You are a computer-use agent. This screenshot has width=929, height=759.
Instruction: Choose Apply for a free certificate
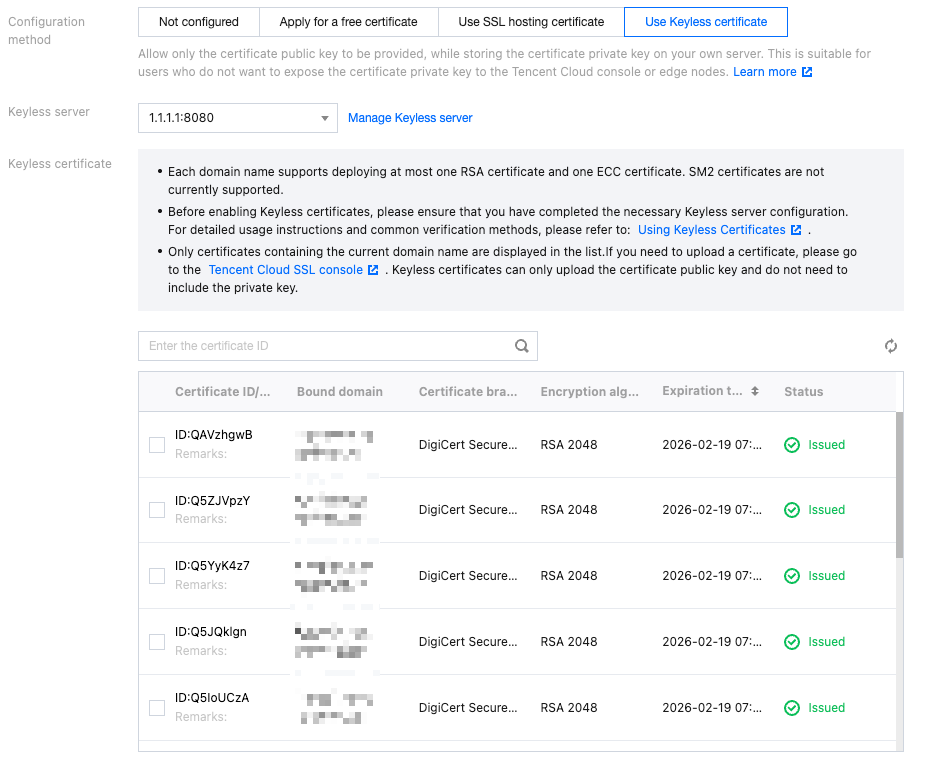[348, 21]
